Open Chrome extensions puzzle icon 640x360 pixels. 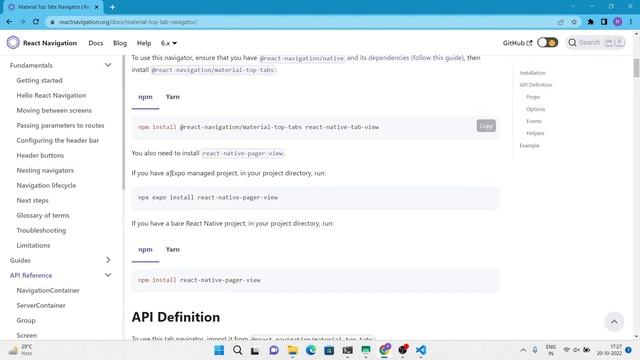pyautogui.click(x=590, y=22)
